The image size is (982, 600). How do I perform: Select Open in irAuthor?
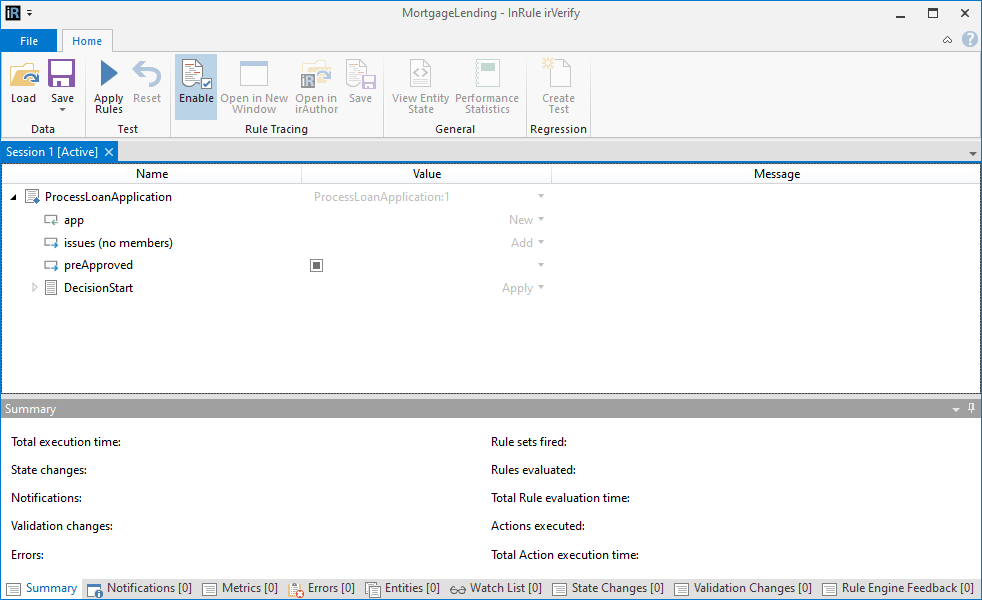316,85
